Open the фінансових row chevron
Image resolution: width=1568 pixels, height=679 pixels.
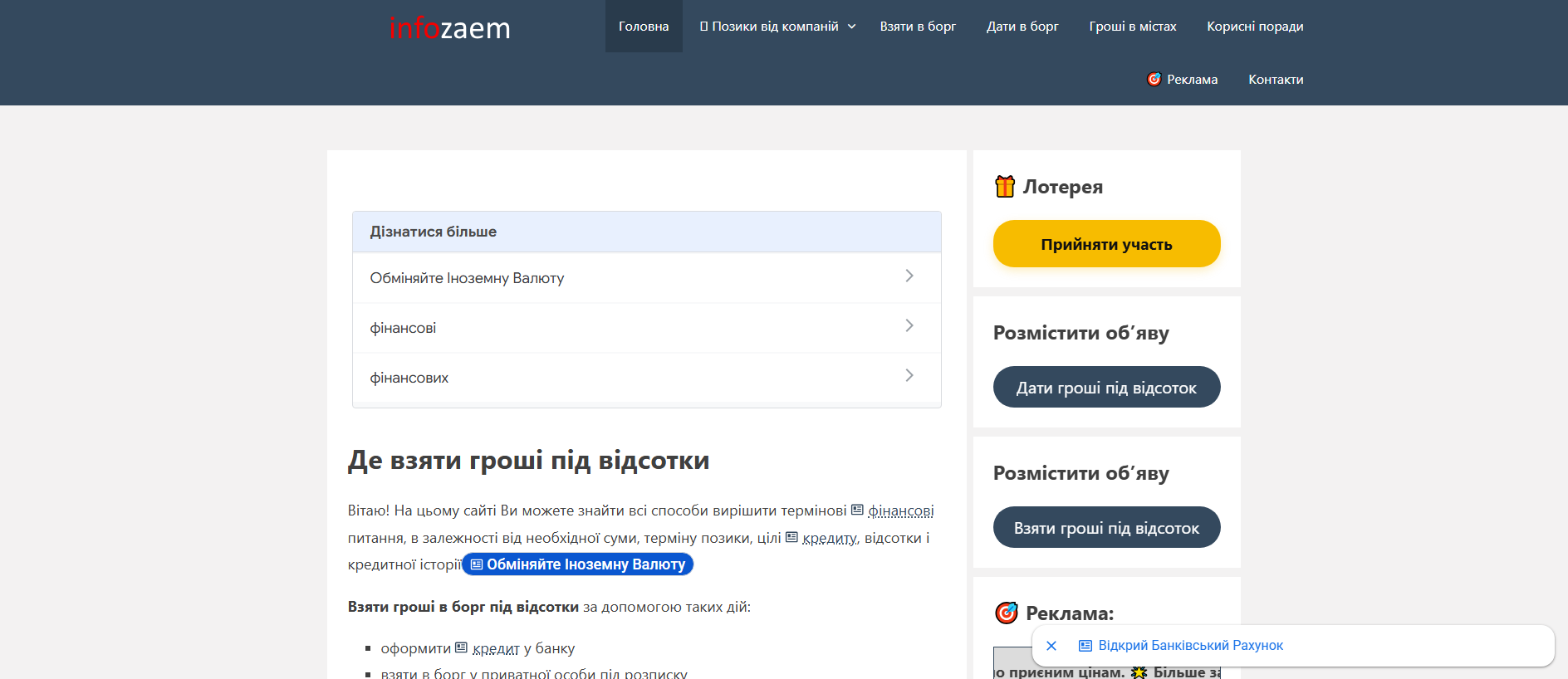click(x=909, y=375)
